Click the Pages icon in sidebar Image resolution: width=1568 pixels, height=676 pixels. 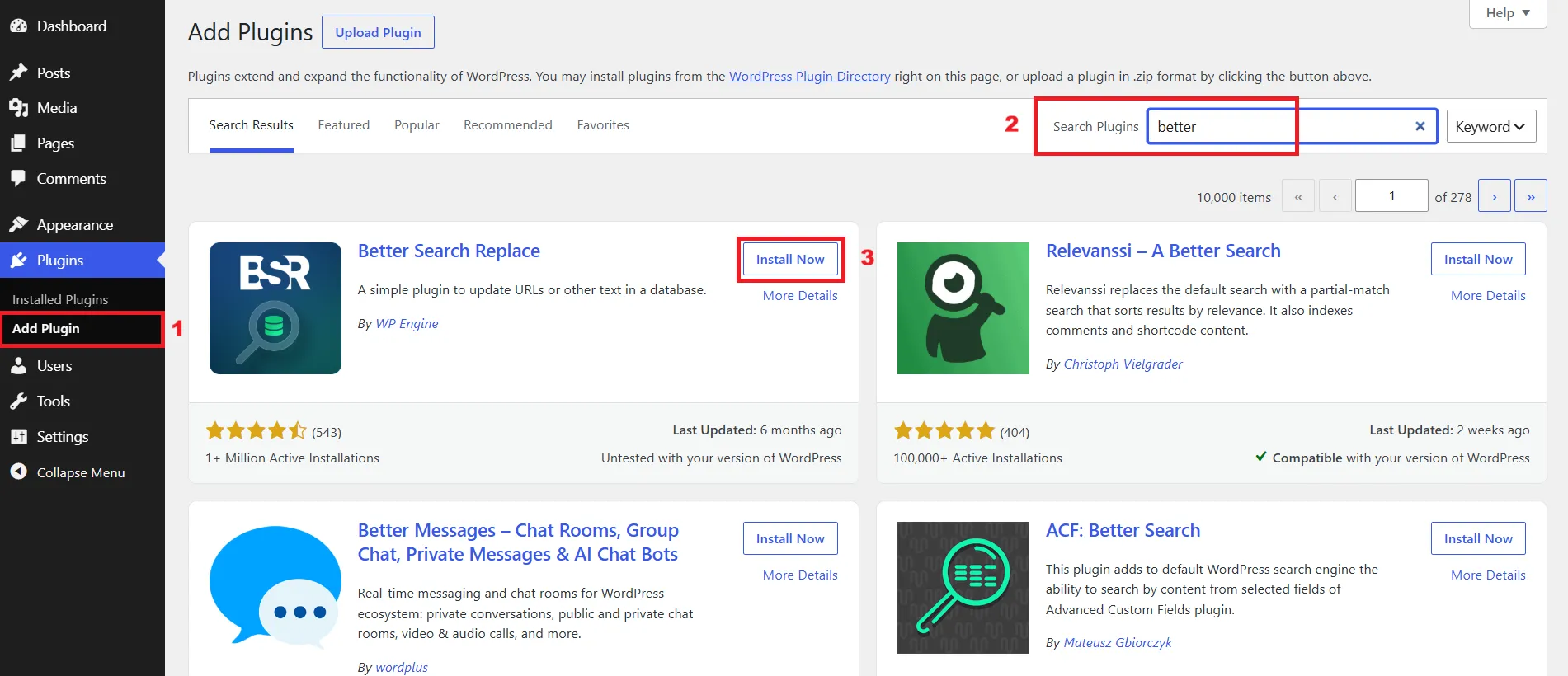coord(18,143)
